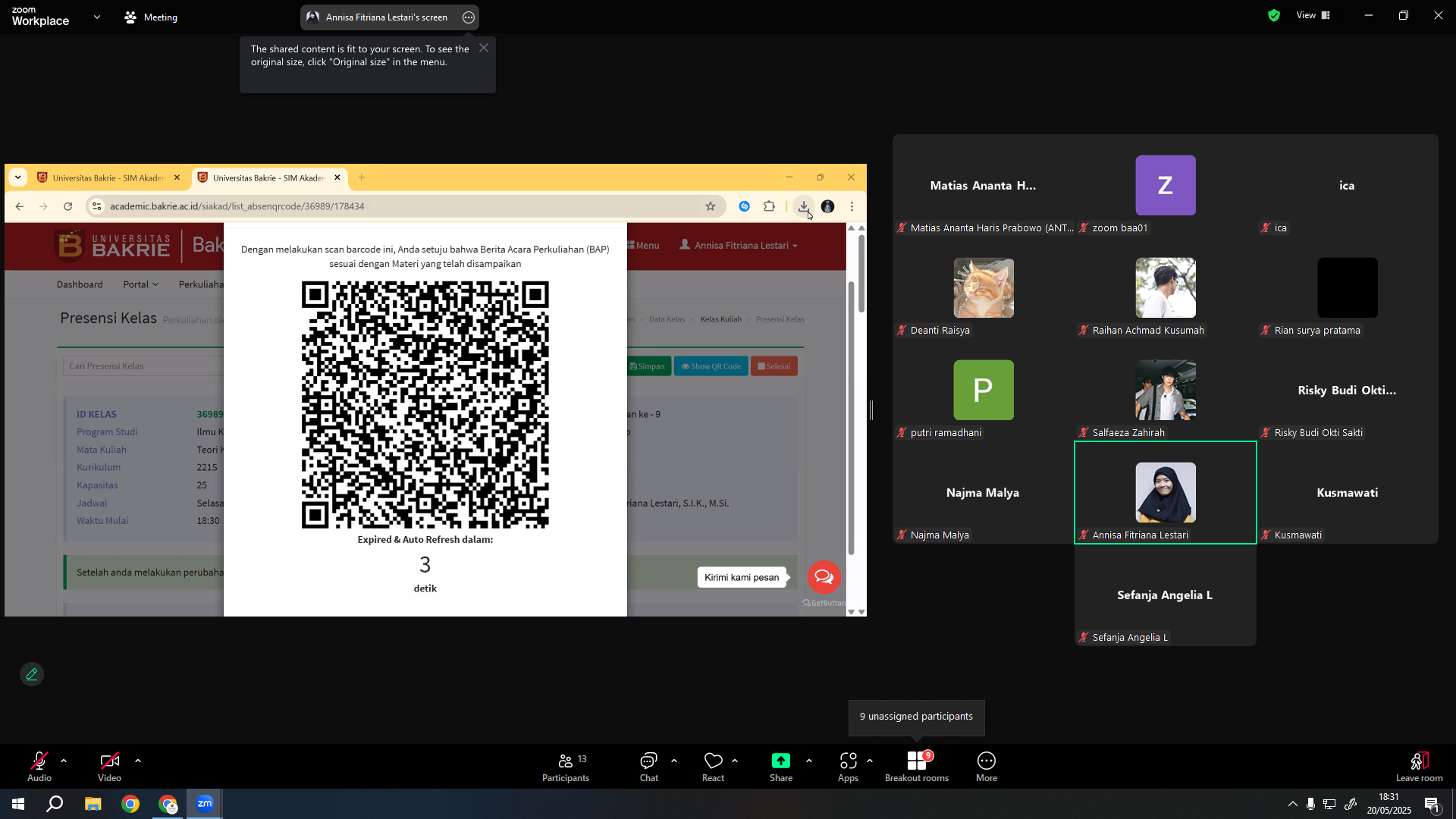
Task: Go back in the shared browser
Action: [20, 206]
